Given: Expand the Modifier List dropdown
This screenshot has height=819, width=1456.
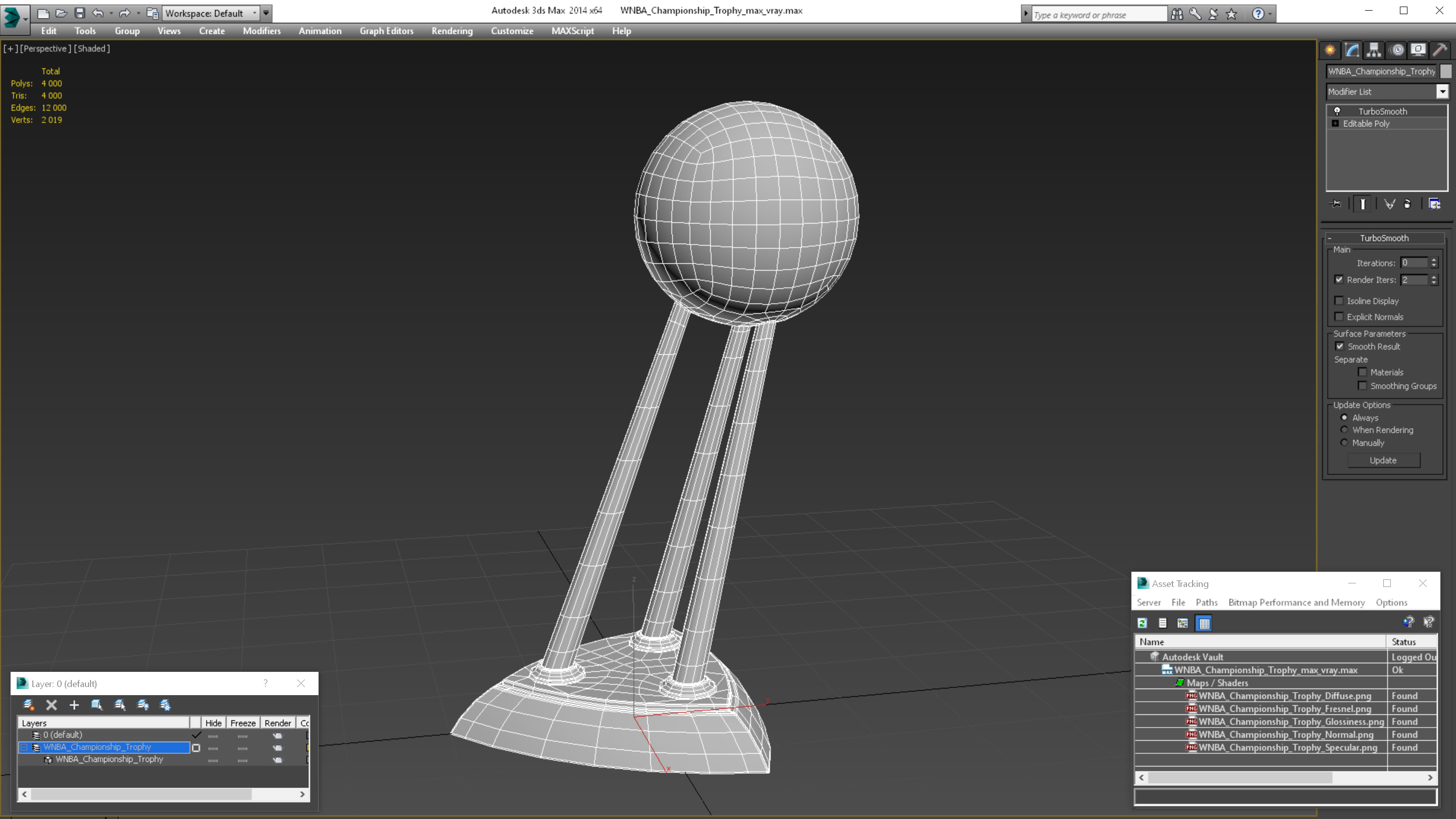Looking at the screenshot, I should [1441, 91].
